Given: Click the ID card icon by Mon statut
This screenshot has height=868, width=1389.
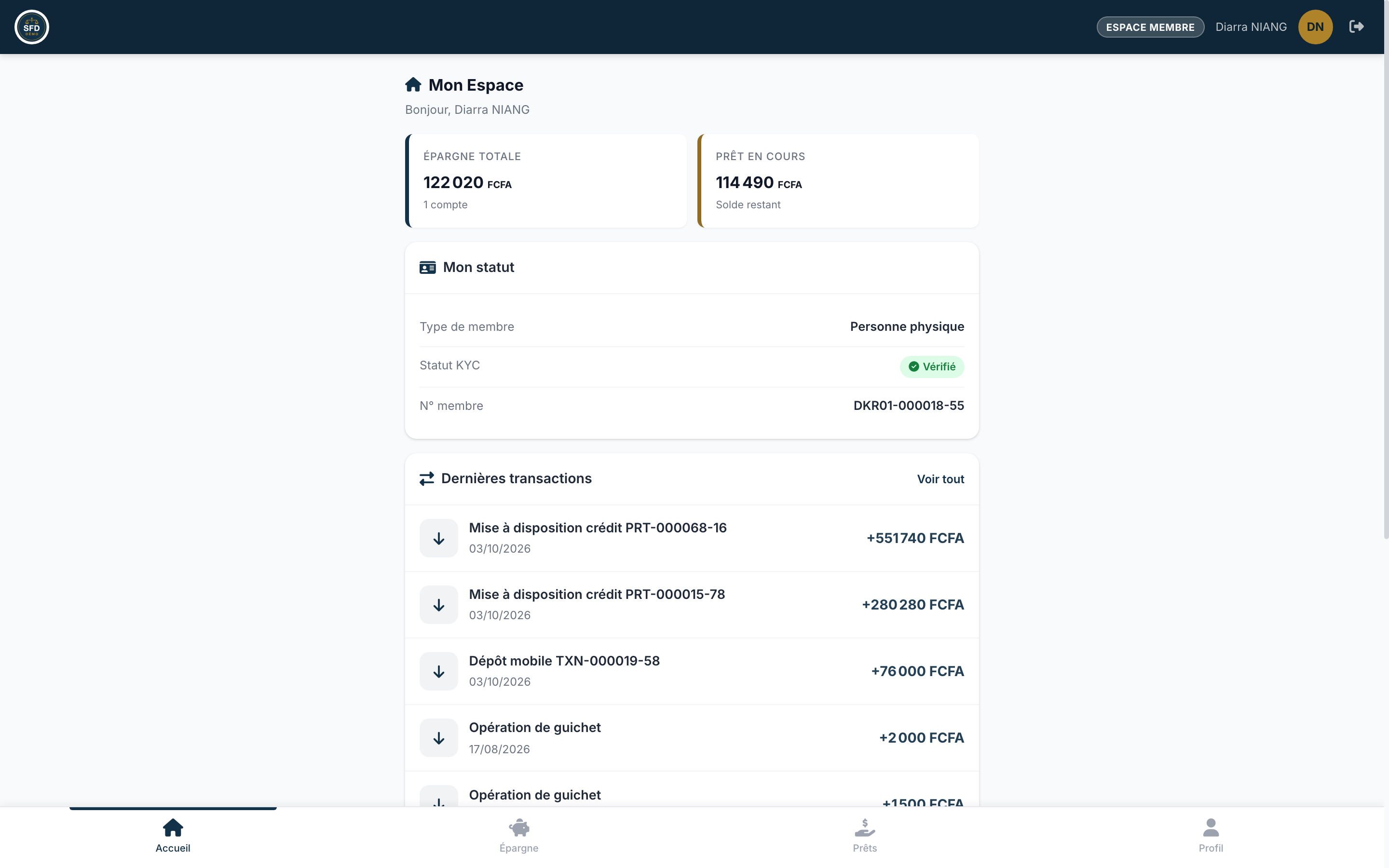Looking at the screenshot, I should tap(428, 268).
